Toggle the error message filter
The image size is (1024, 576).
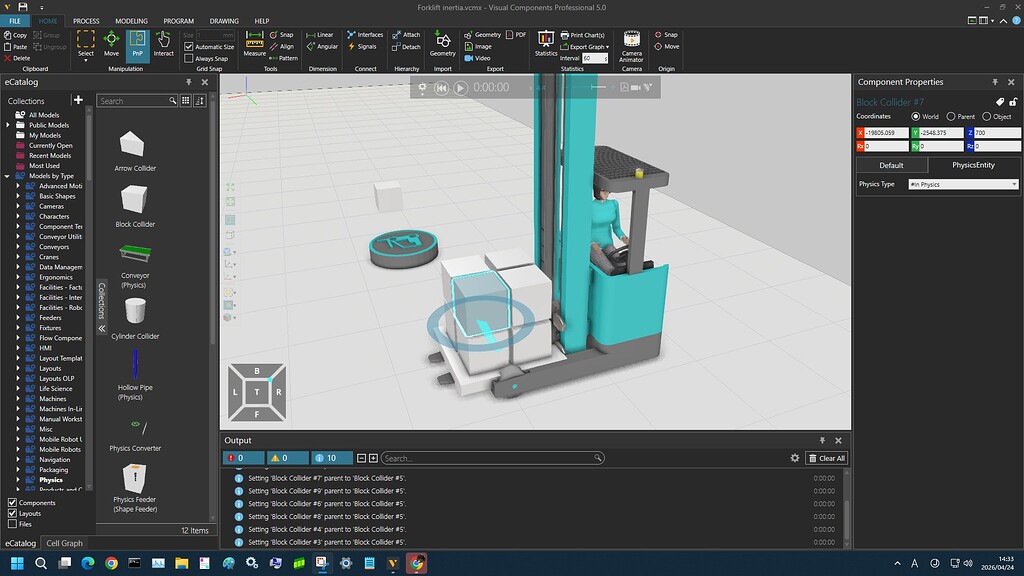[x=244, y=458]
